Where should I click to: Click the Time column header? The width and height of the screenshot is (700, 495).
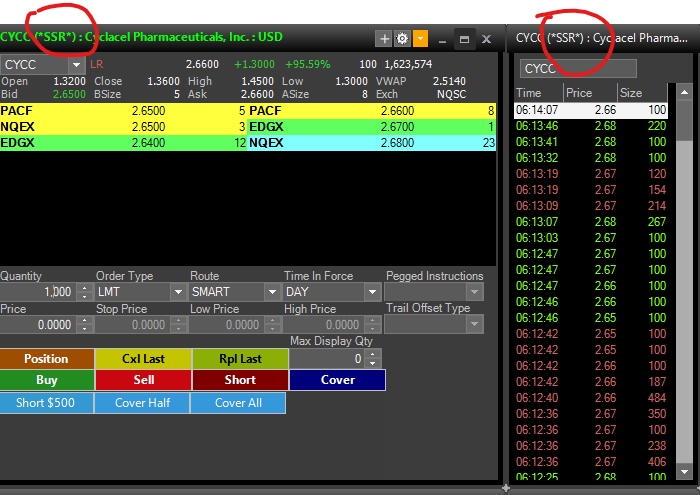click(x=539, y=93)
